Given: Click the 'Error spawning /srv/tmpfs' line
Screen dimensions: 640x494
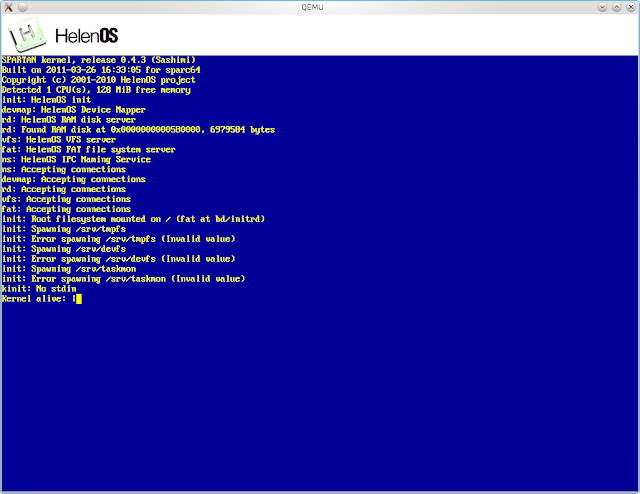Looking at the screenshot, I should [118, 239].
